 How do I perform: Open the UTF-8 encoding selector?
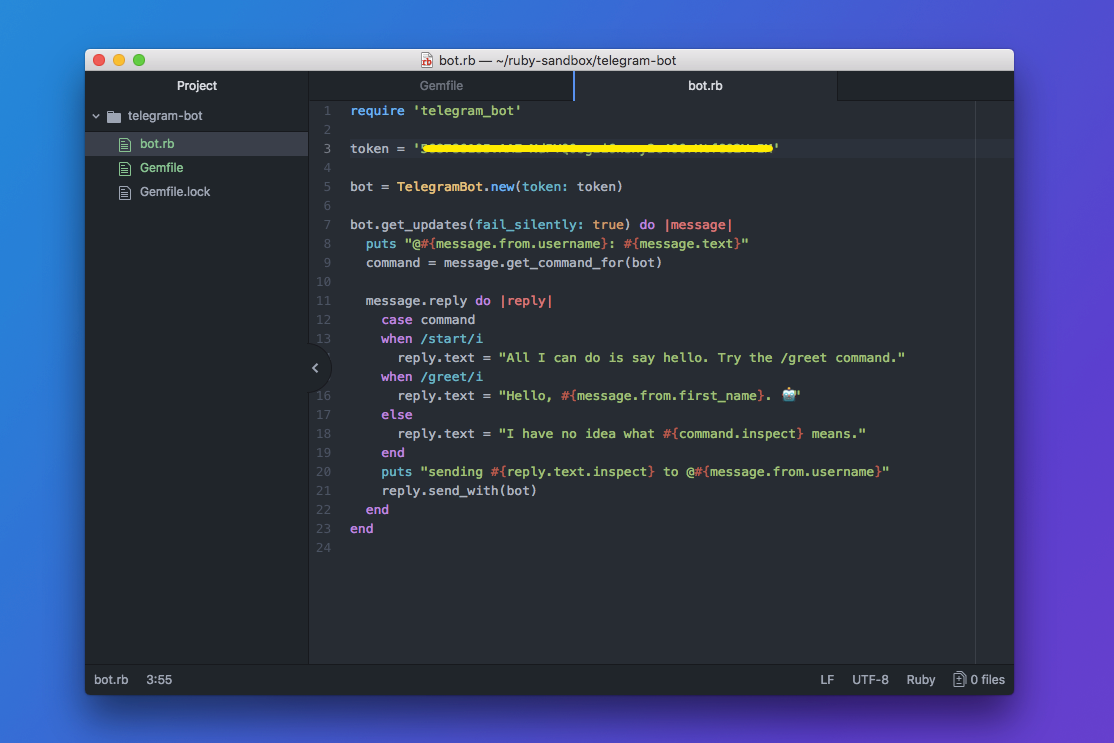click(x=870, y=679)
